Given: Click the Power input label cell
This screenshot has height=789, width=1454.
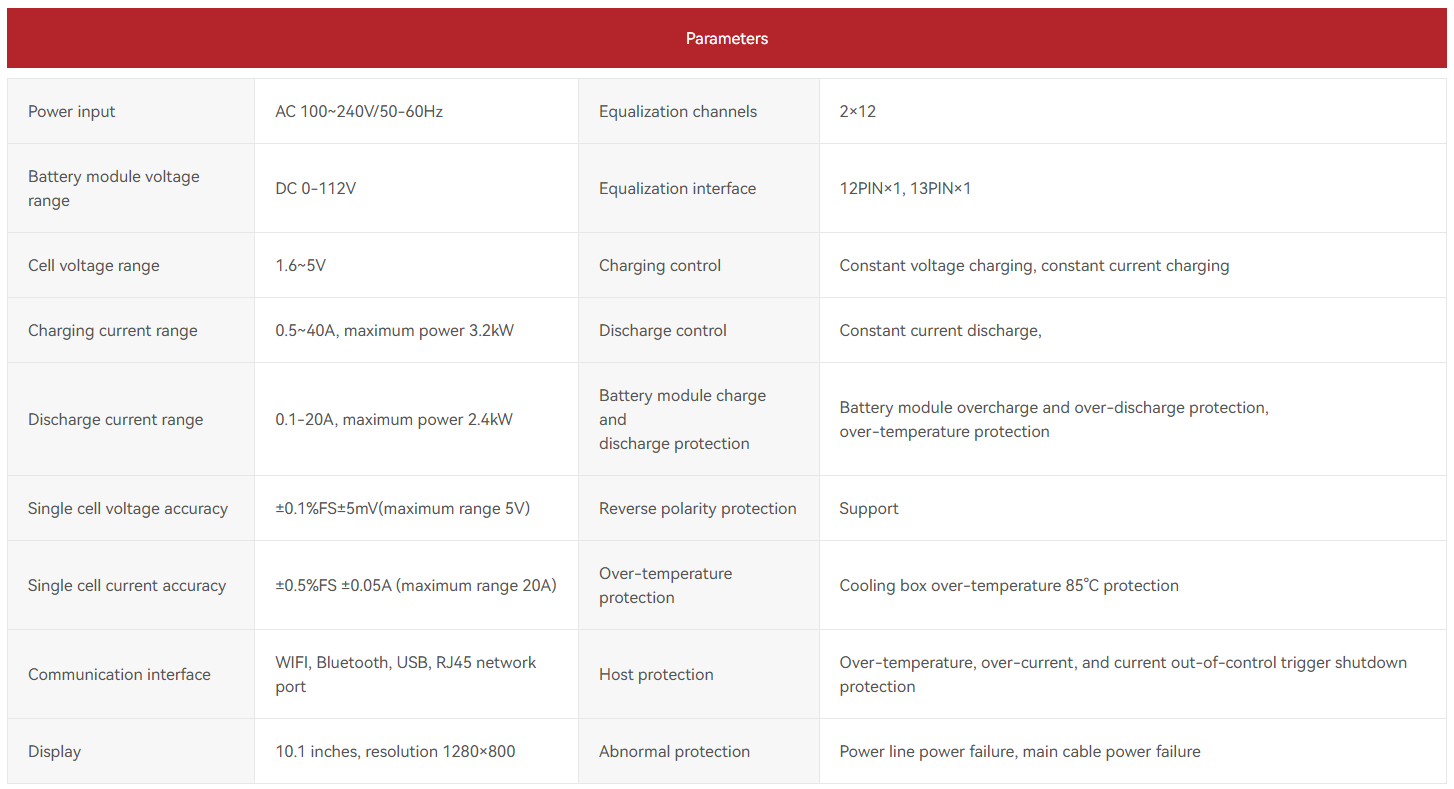Looking at the screenshot, I should (72, 111).
